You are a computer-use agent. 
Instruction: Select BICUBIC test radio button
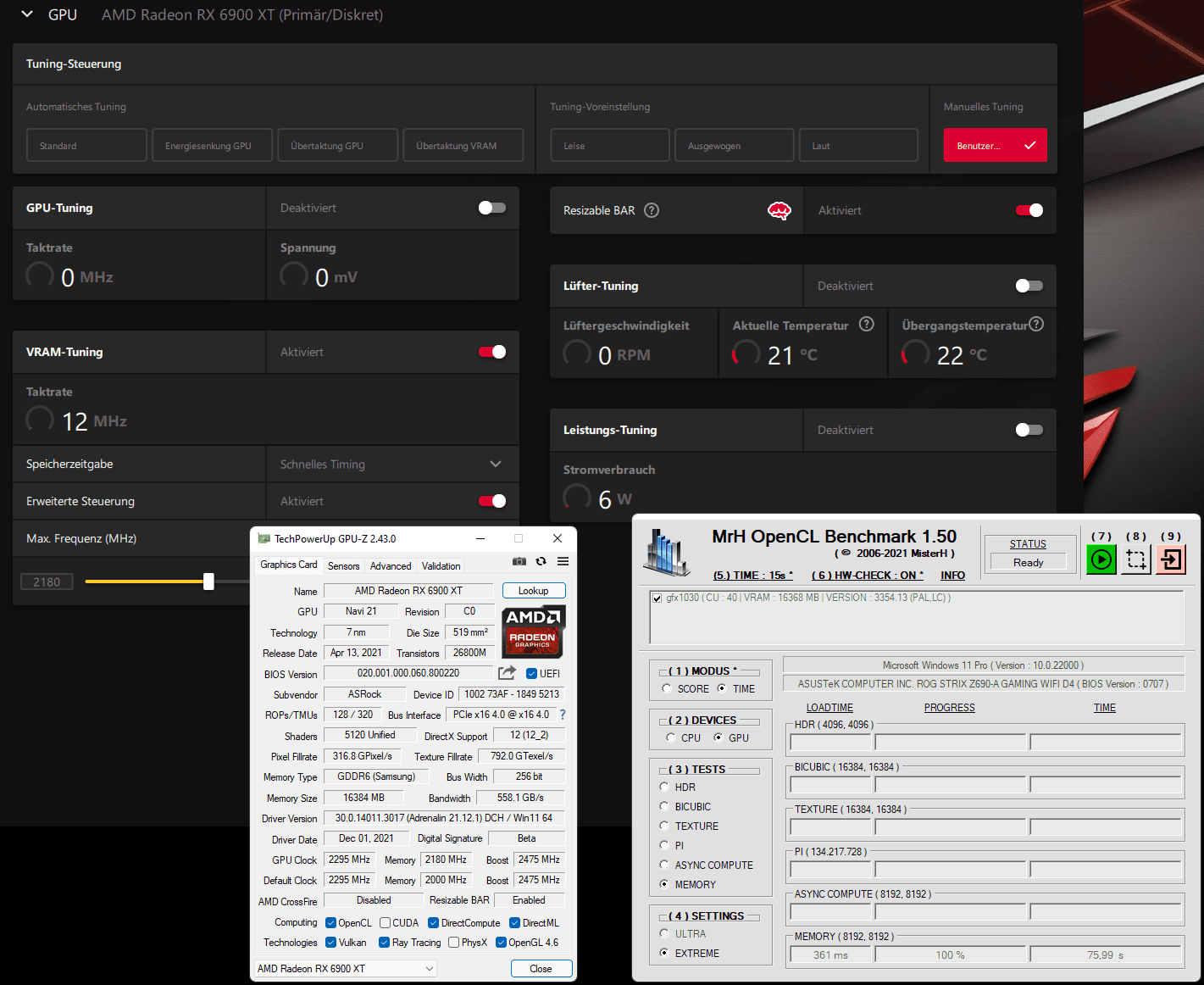pos(664,806)
